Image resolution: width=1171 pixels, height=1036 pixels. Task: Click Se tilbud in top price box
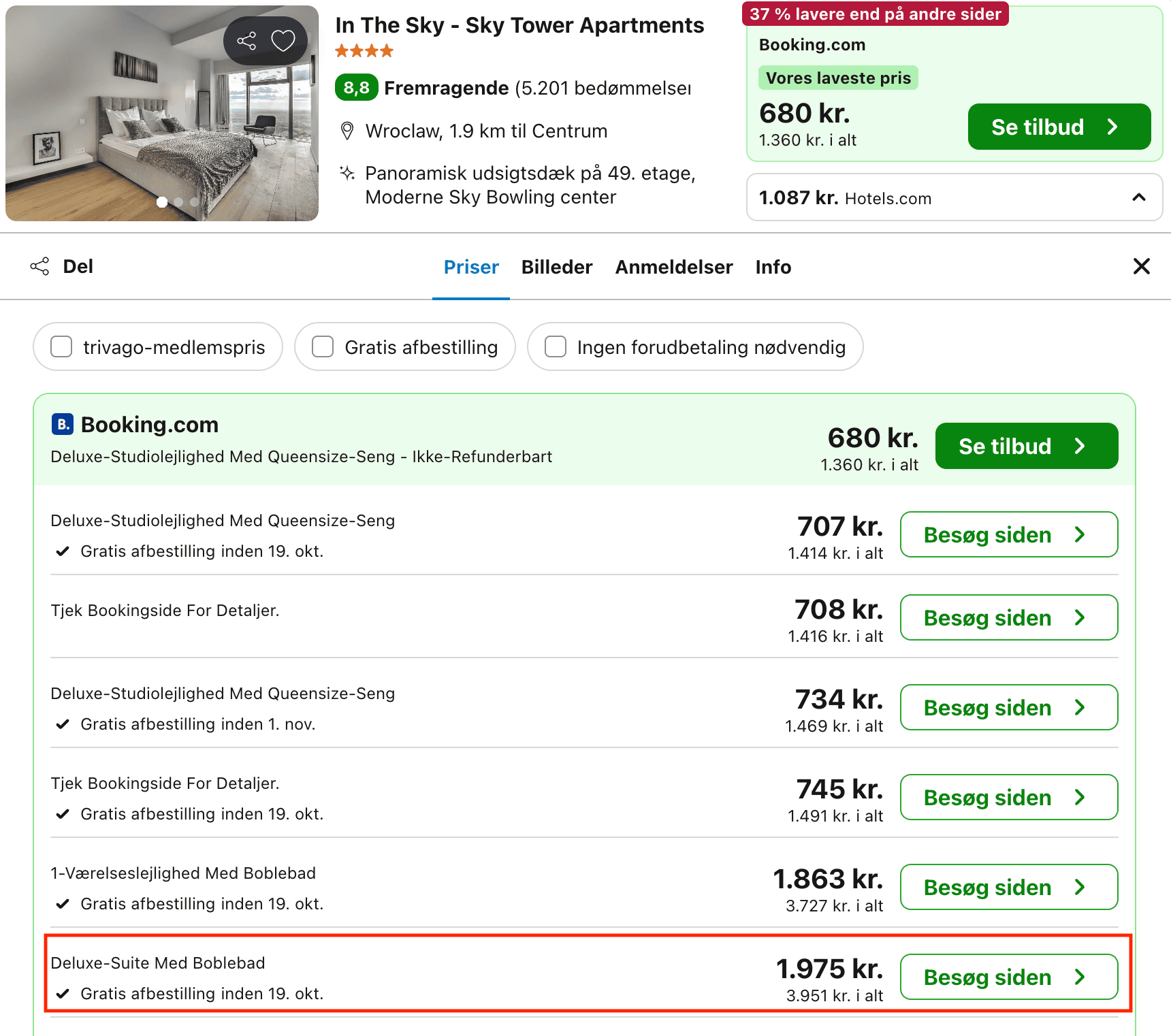coord(1059,127)
